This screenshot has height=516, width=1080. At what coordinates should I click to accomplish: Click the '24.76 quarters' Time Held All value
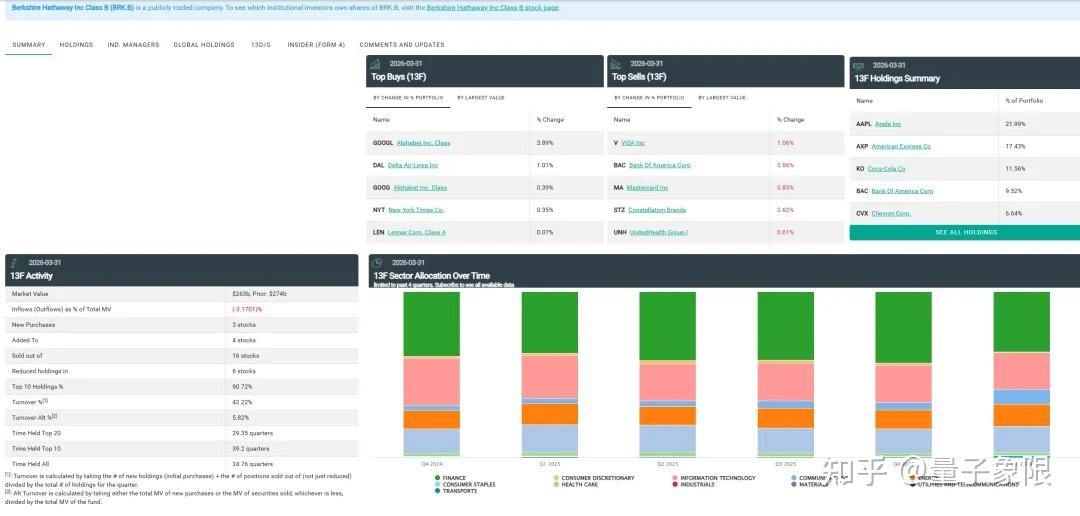point(253,464)
